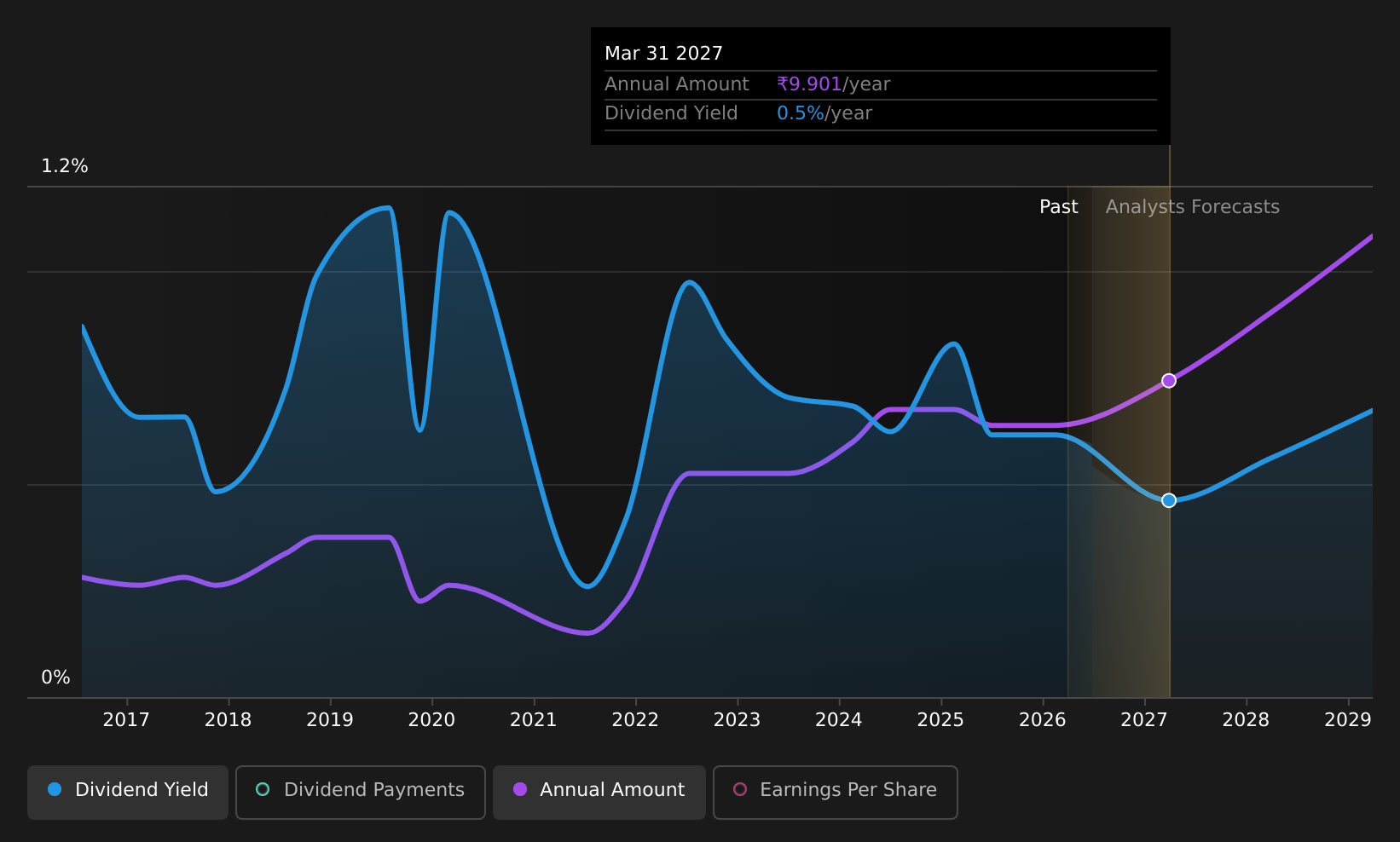Click the 2021 x-axis year label
Viewport: 1400px width, 842px height.
pos(534,720)
